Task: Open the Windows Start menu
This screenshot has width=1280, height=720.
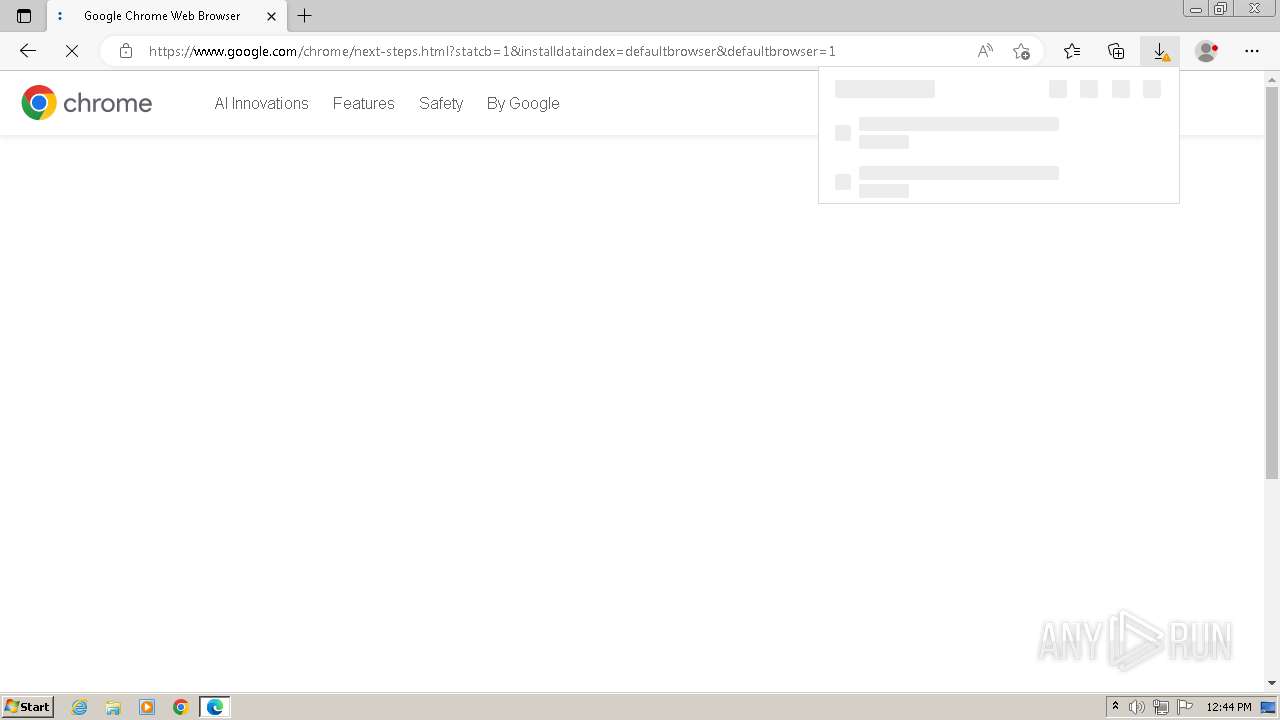Action: (x=28, y=707)
